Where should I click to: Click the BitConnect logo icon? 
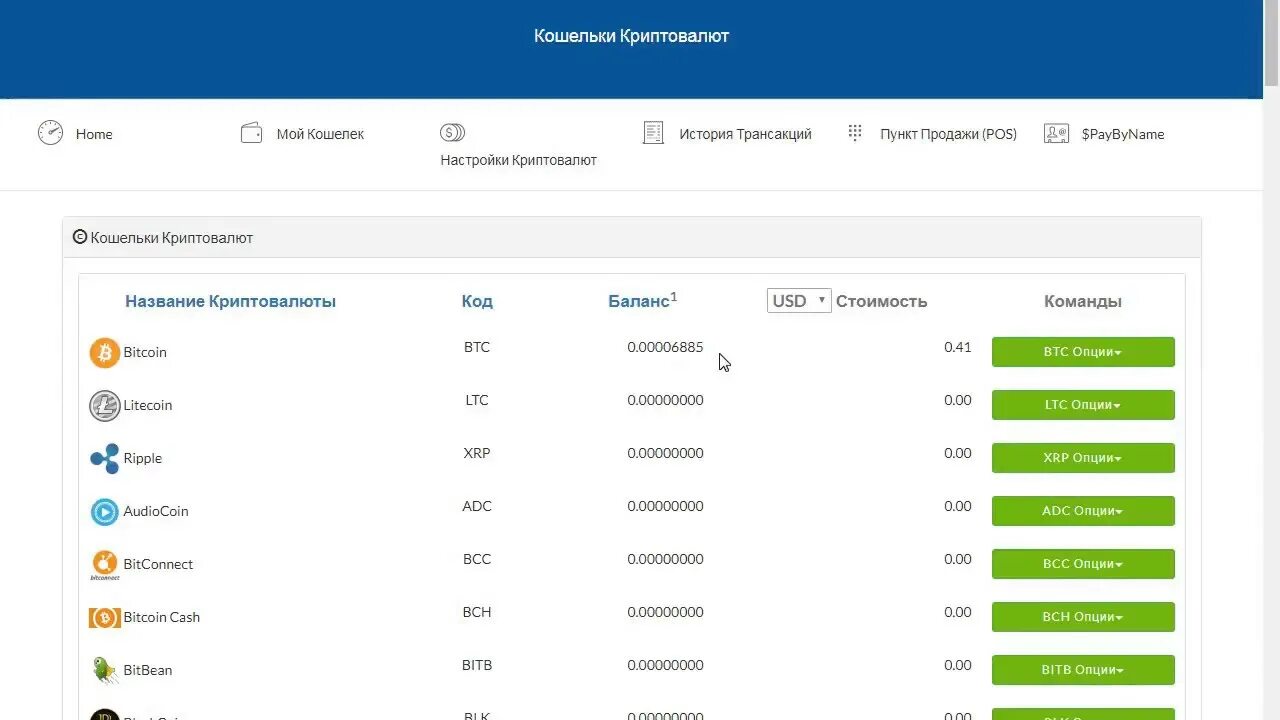(105, 564)
